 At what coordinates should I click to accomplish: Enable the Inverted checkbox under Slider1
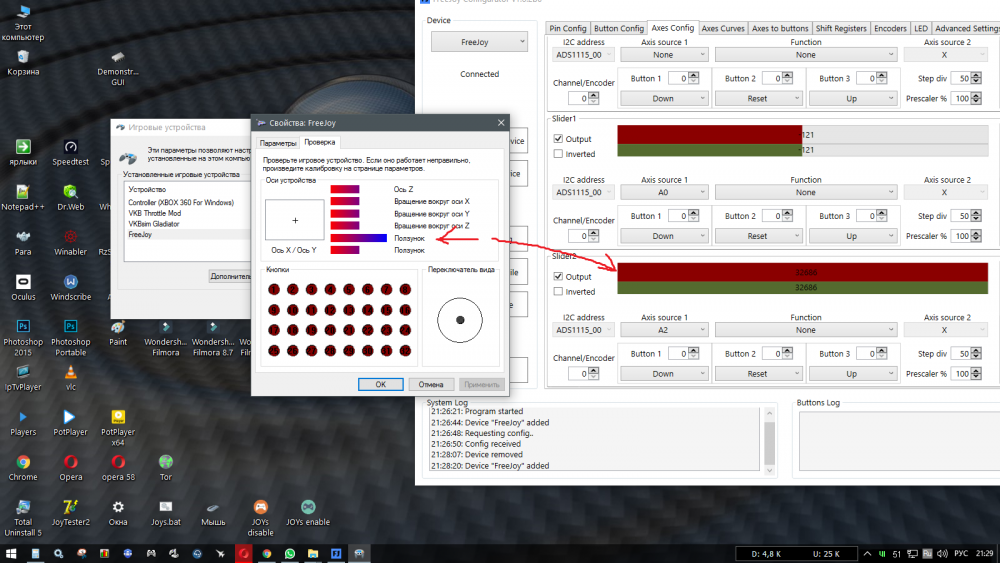(559, 154)
